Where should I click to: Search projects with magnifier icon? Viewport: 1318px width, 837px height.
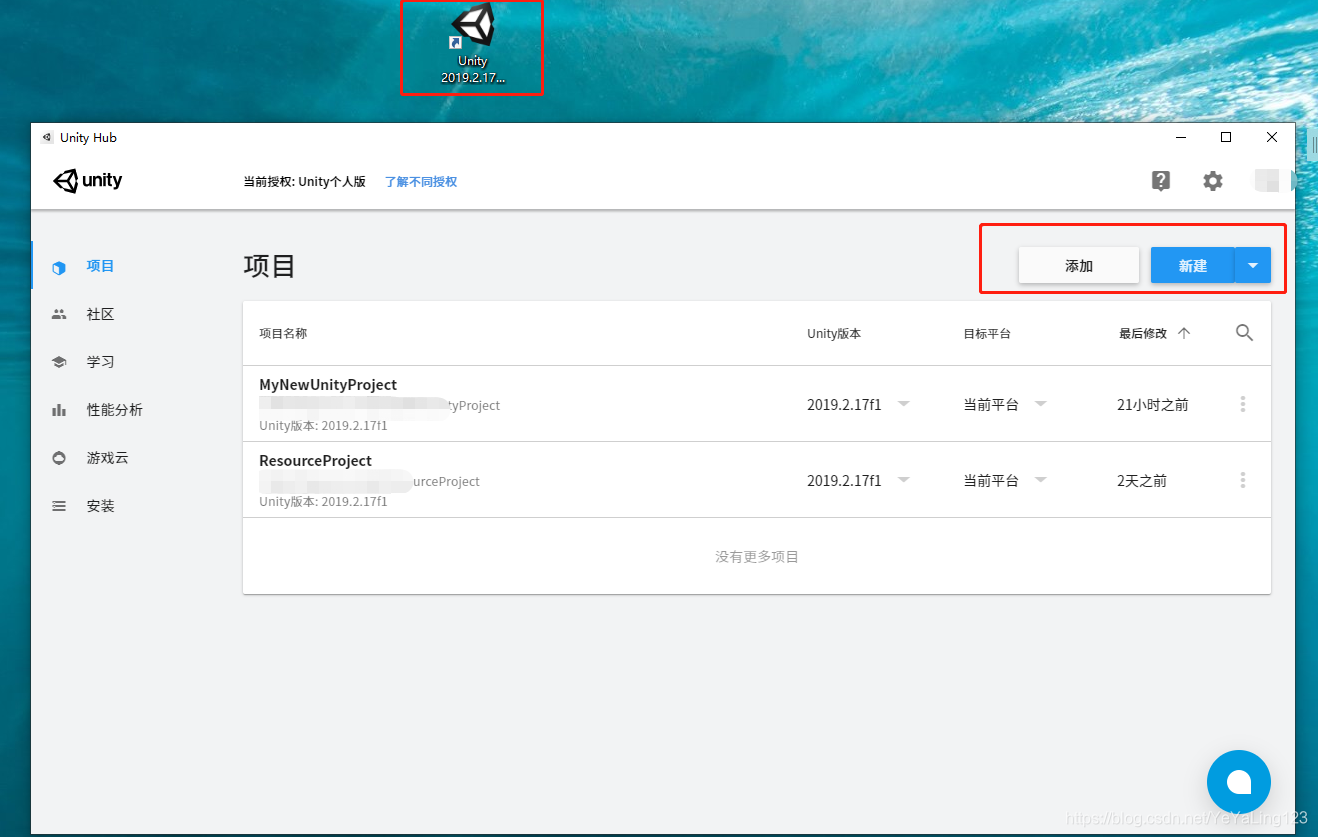point(1244,333)
